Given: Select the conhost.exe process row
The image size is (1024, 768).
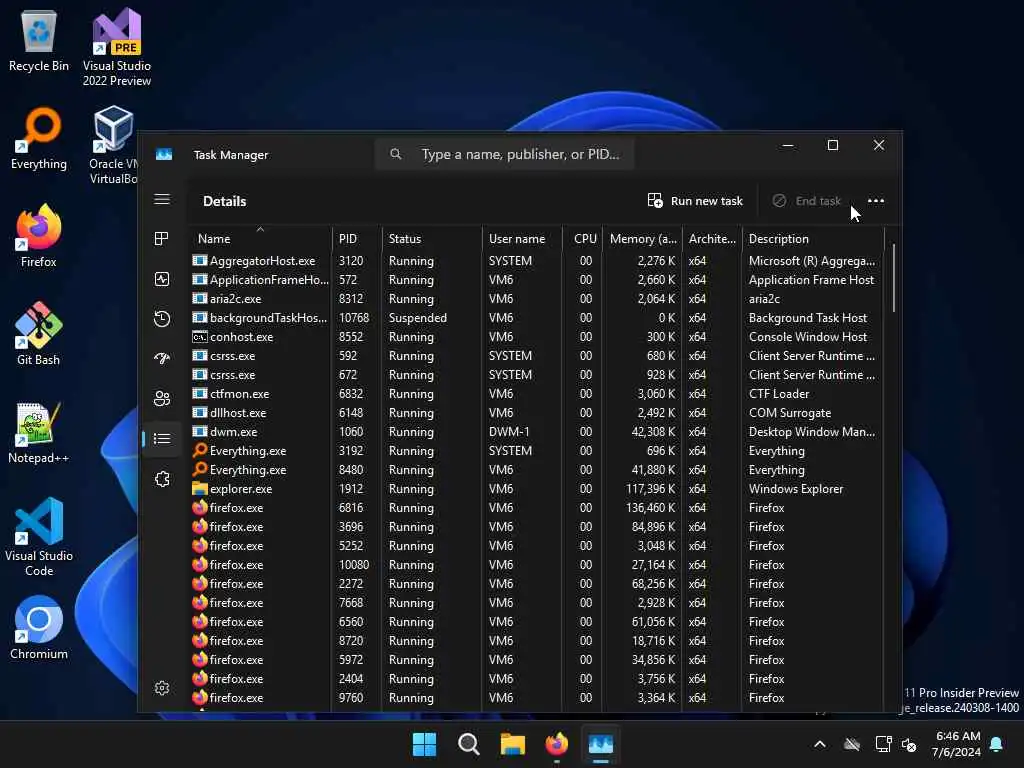Looking at the screenshot, I should coord(537,337).
